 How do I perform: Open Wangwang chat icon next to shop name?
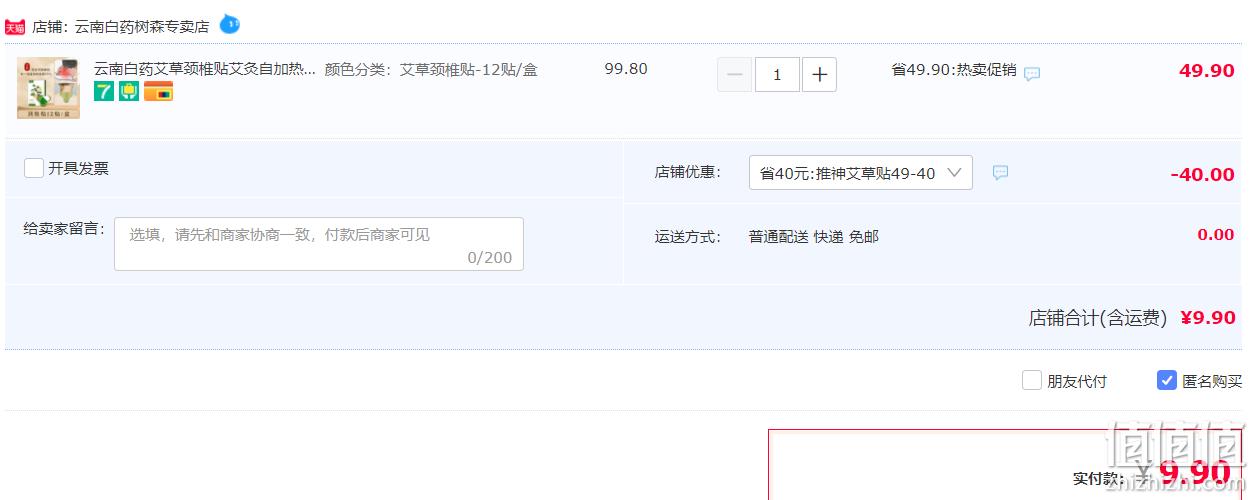(230, 23)
